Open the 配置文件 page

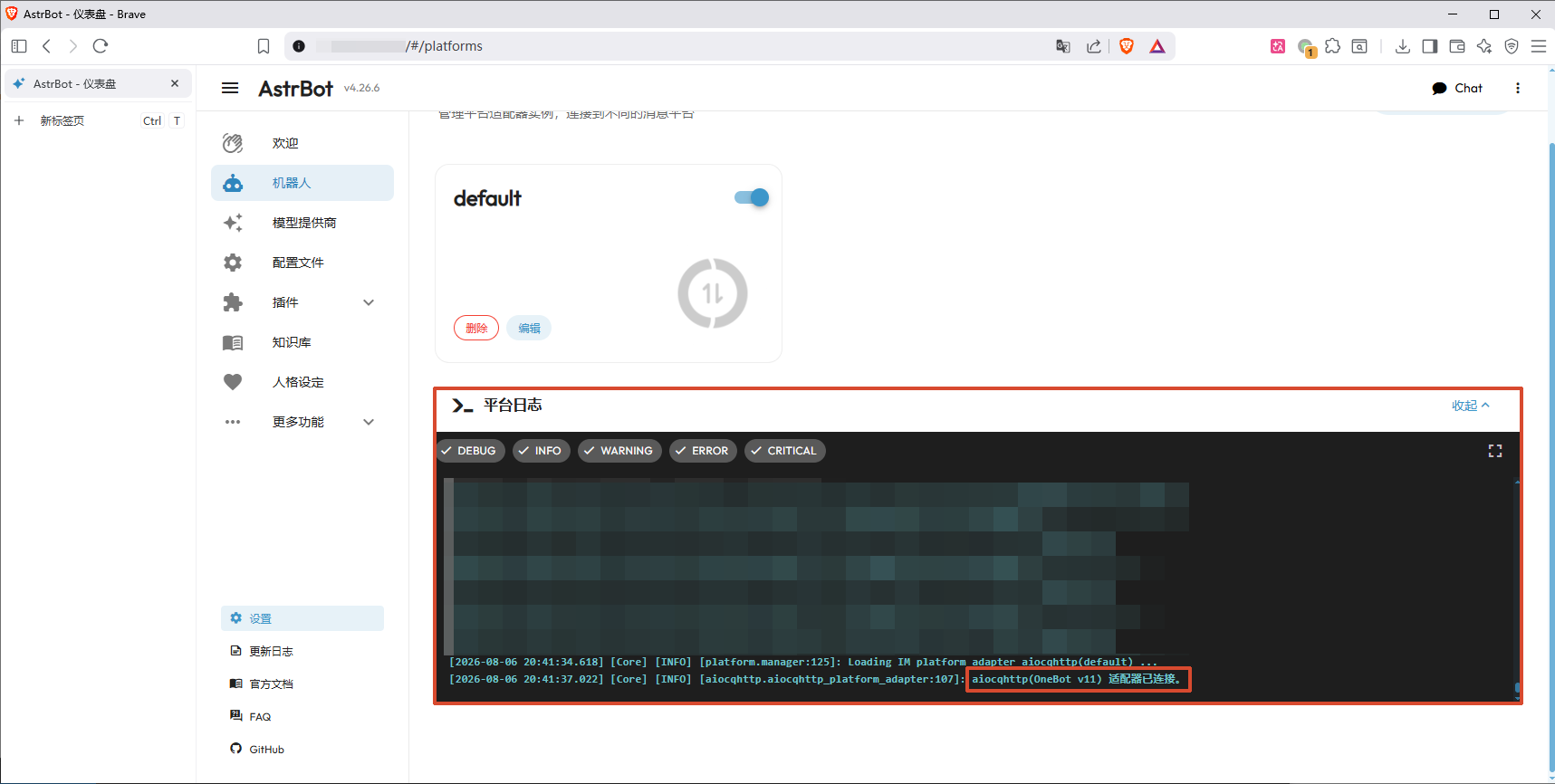pos(302,263)
